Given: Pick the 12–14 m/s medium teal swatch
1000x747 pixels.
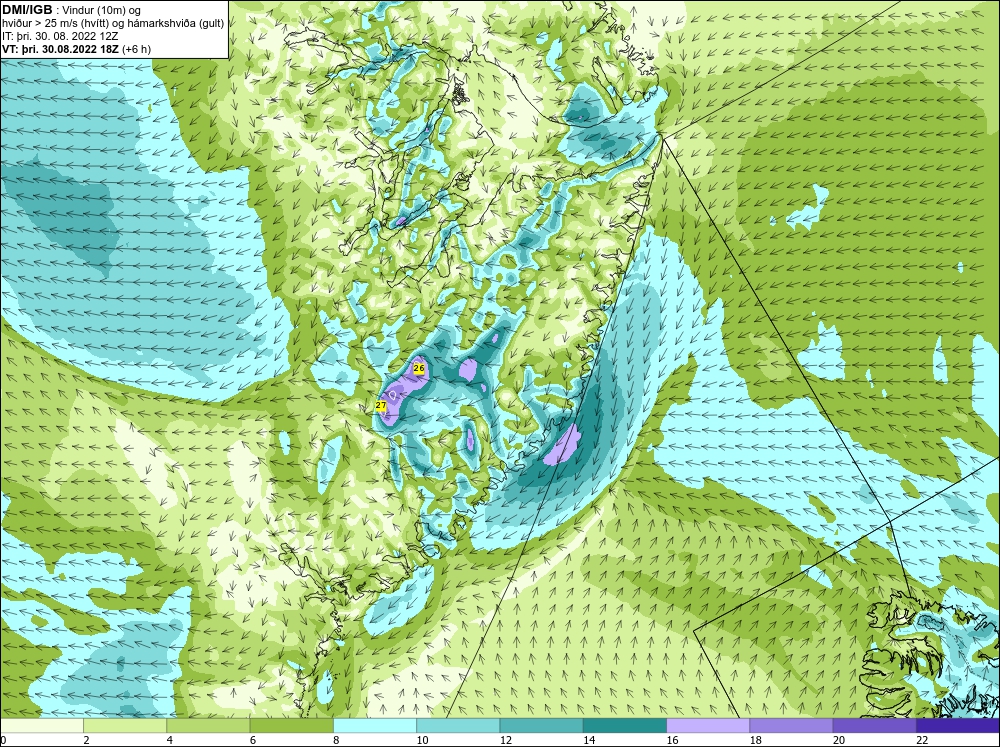Looking at the screenshot, I should 541,725.
